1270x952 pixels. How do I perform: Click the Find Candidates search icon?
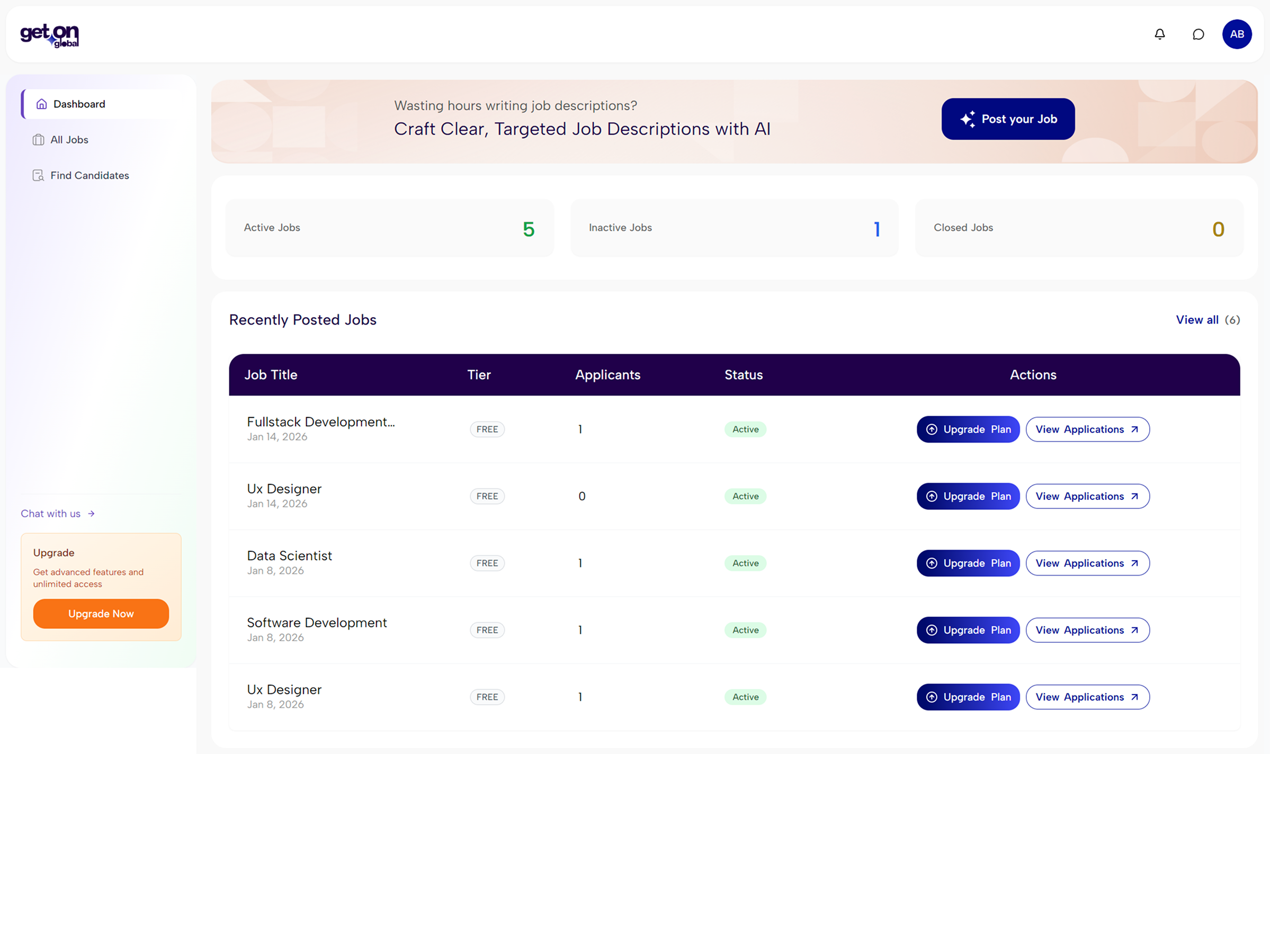coord(39,176)
